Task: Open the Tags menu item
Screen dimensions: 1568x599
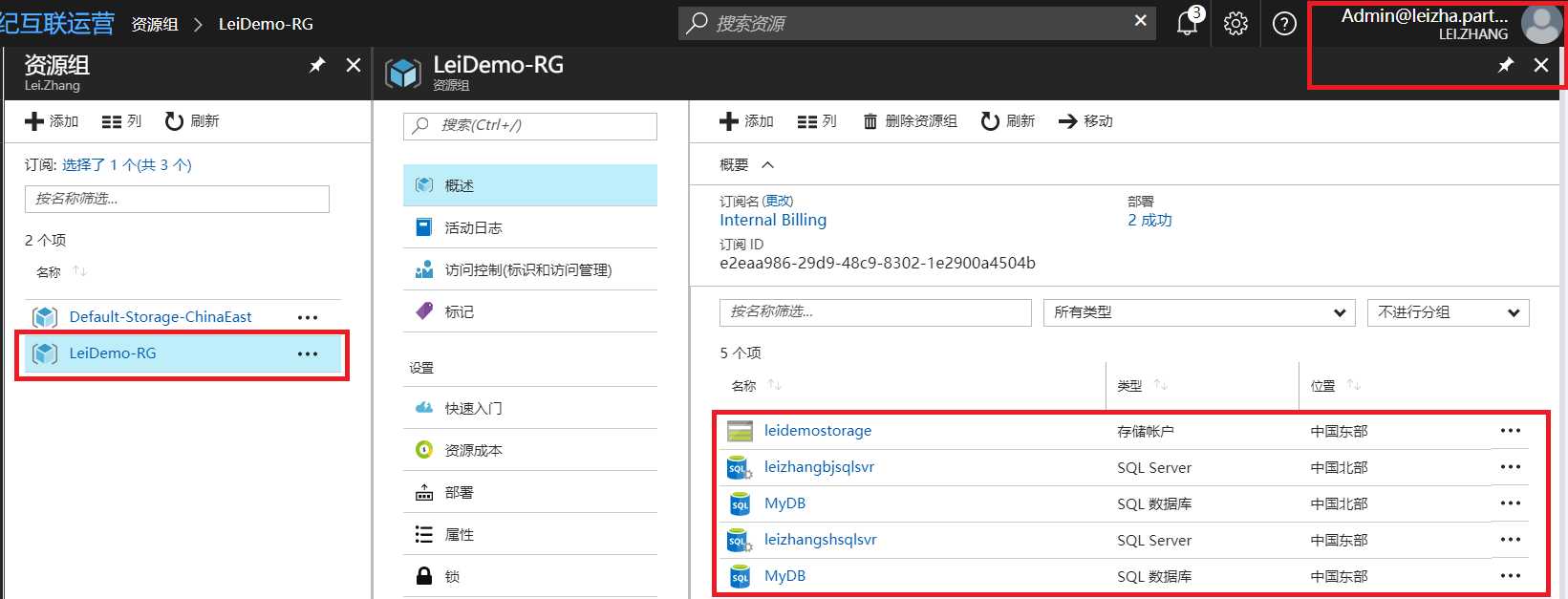Action: [x=530, y=311]
